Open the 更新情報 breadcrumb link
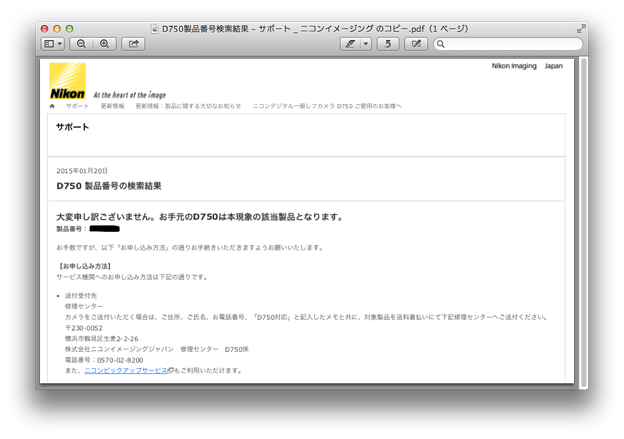The image size is (624, 439). pyautogui.click(x=112, y=106)
